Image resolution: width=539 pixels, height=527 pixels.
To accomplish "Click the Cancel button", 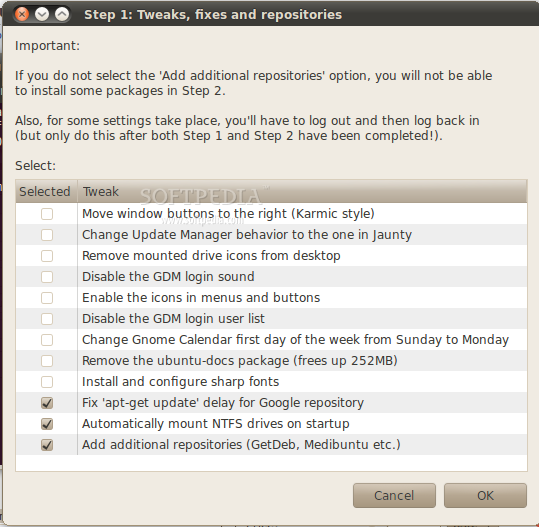I will [394, 495].
